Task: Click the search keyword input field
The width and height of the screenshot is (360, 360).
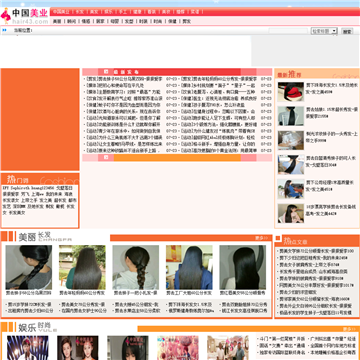Action: click(x=288, y=31)
